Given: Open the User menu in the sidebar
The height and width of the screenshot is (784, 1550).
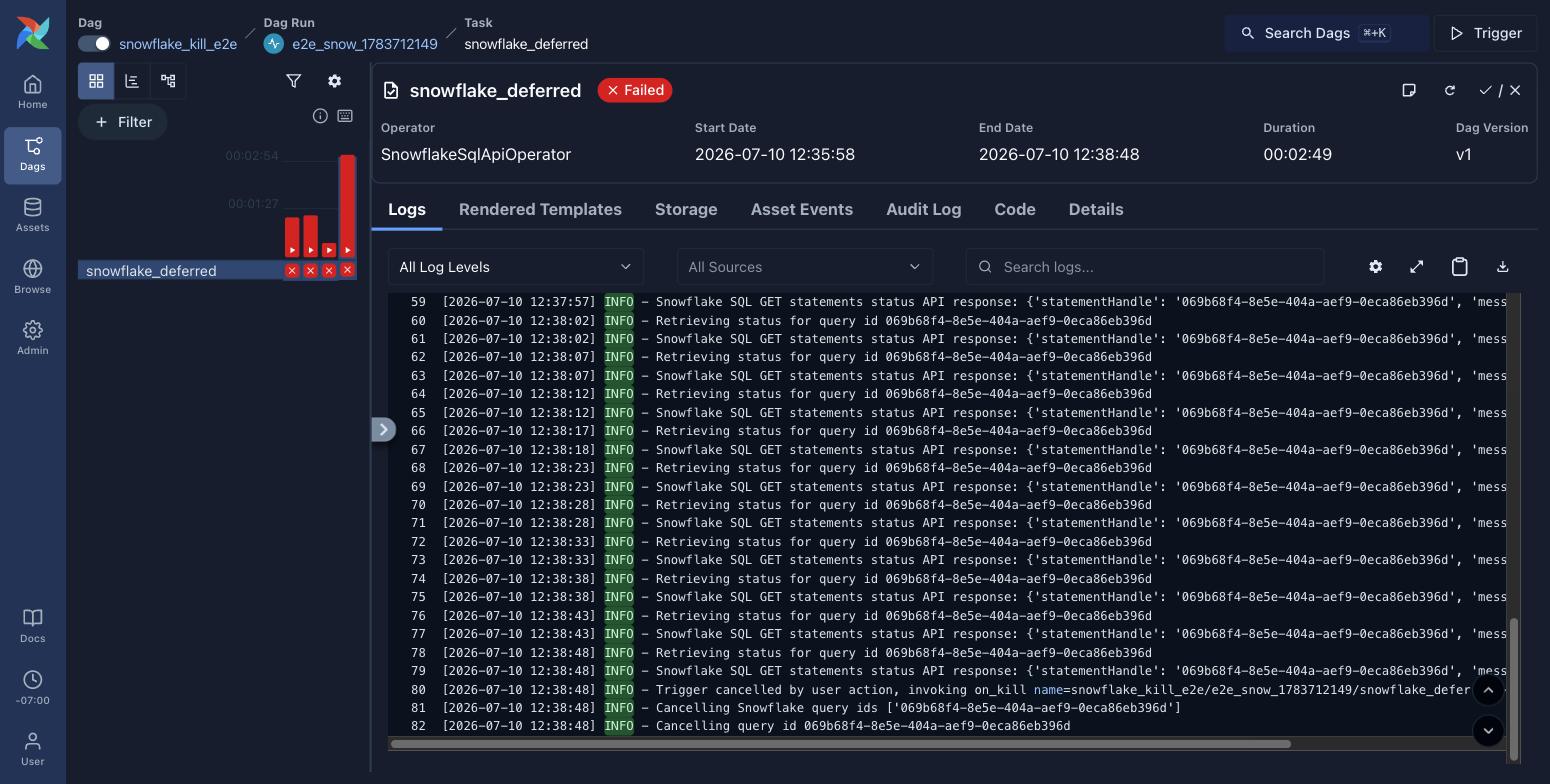Looking at the screenshot, I should tap(33, 749).
